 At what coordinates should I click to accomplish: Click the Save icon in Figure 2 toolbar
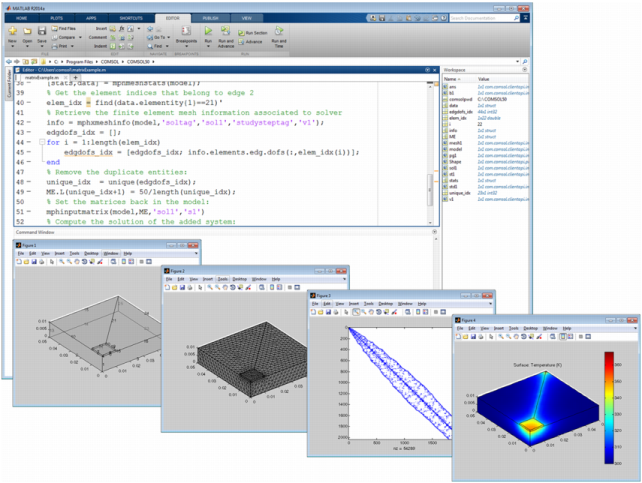point(182,288)
